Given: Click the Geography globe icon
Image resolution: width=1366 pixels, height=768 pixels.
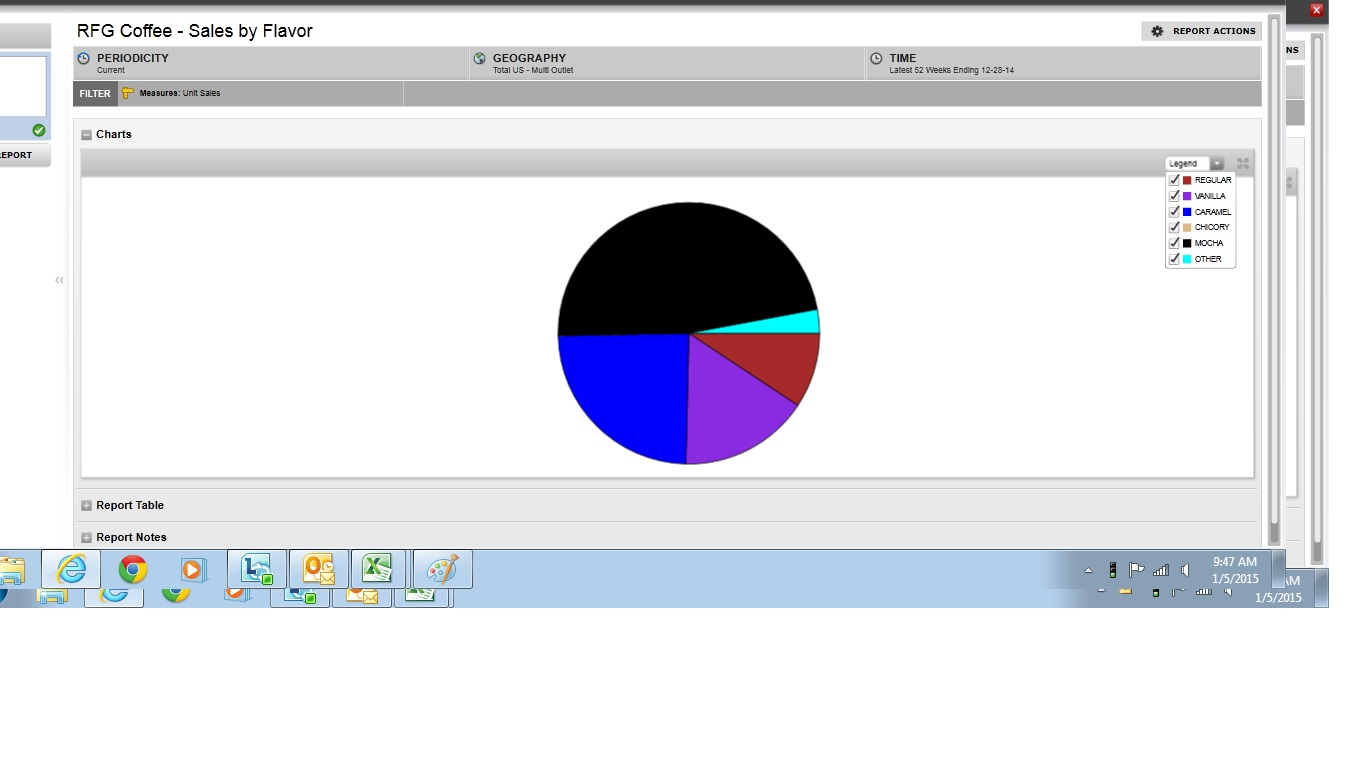Looking at the screenshot, I should [480, 59].
